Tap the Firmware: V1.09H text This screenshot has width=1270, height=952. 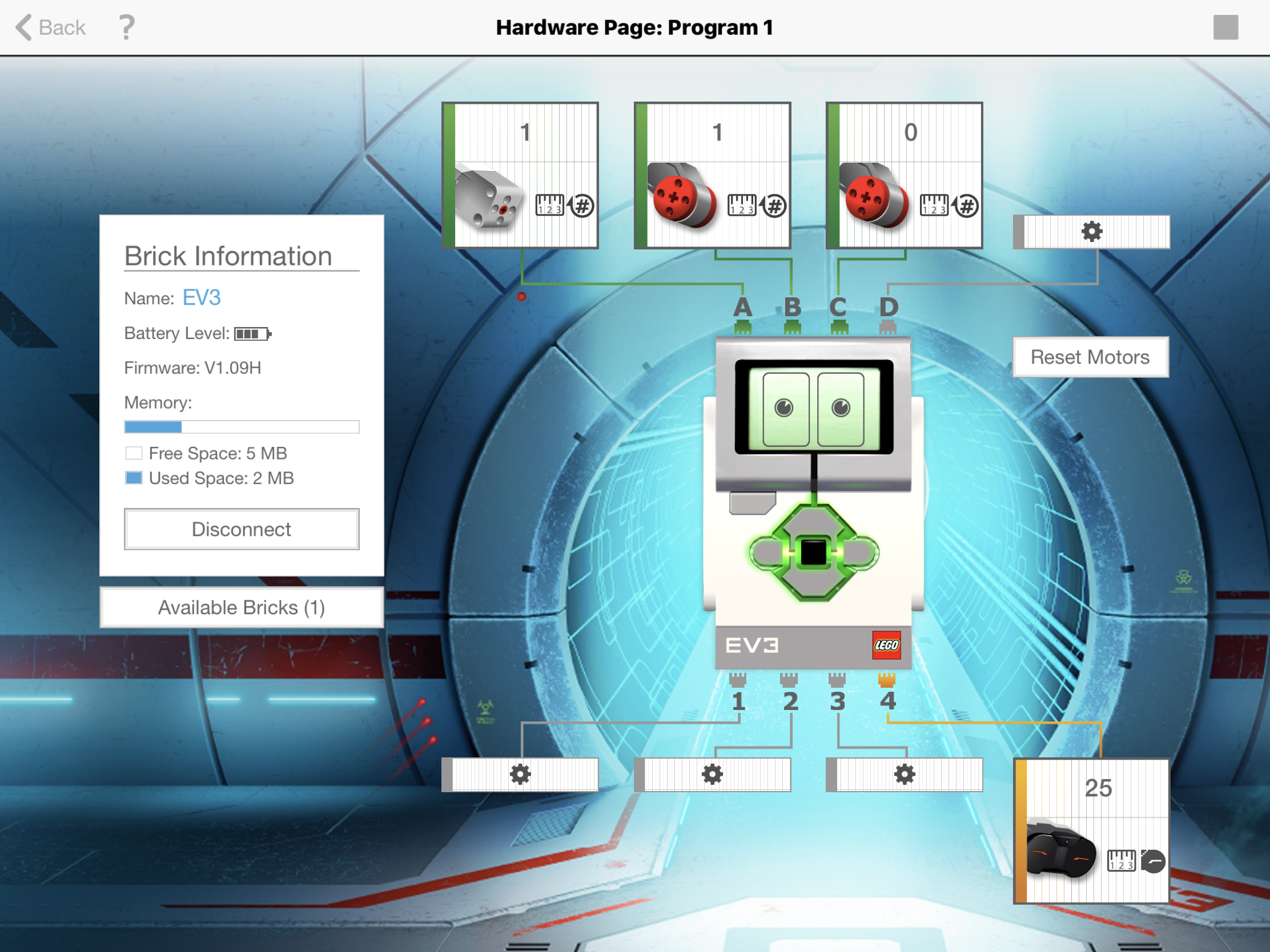192,368
